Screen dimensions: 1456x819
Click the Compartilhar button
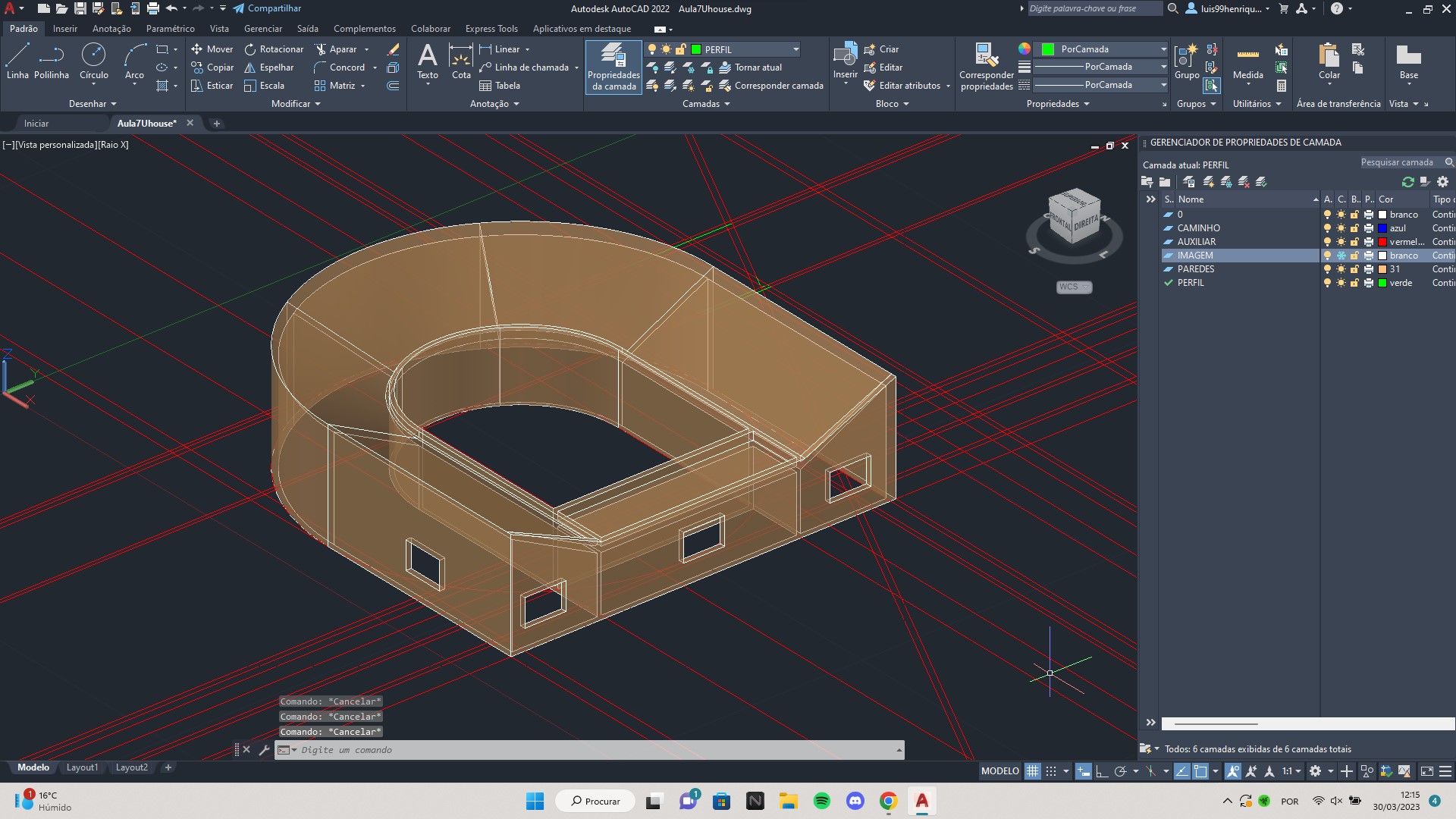(267, 8)
